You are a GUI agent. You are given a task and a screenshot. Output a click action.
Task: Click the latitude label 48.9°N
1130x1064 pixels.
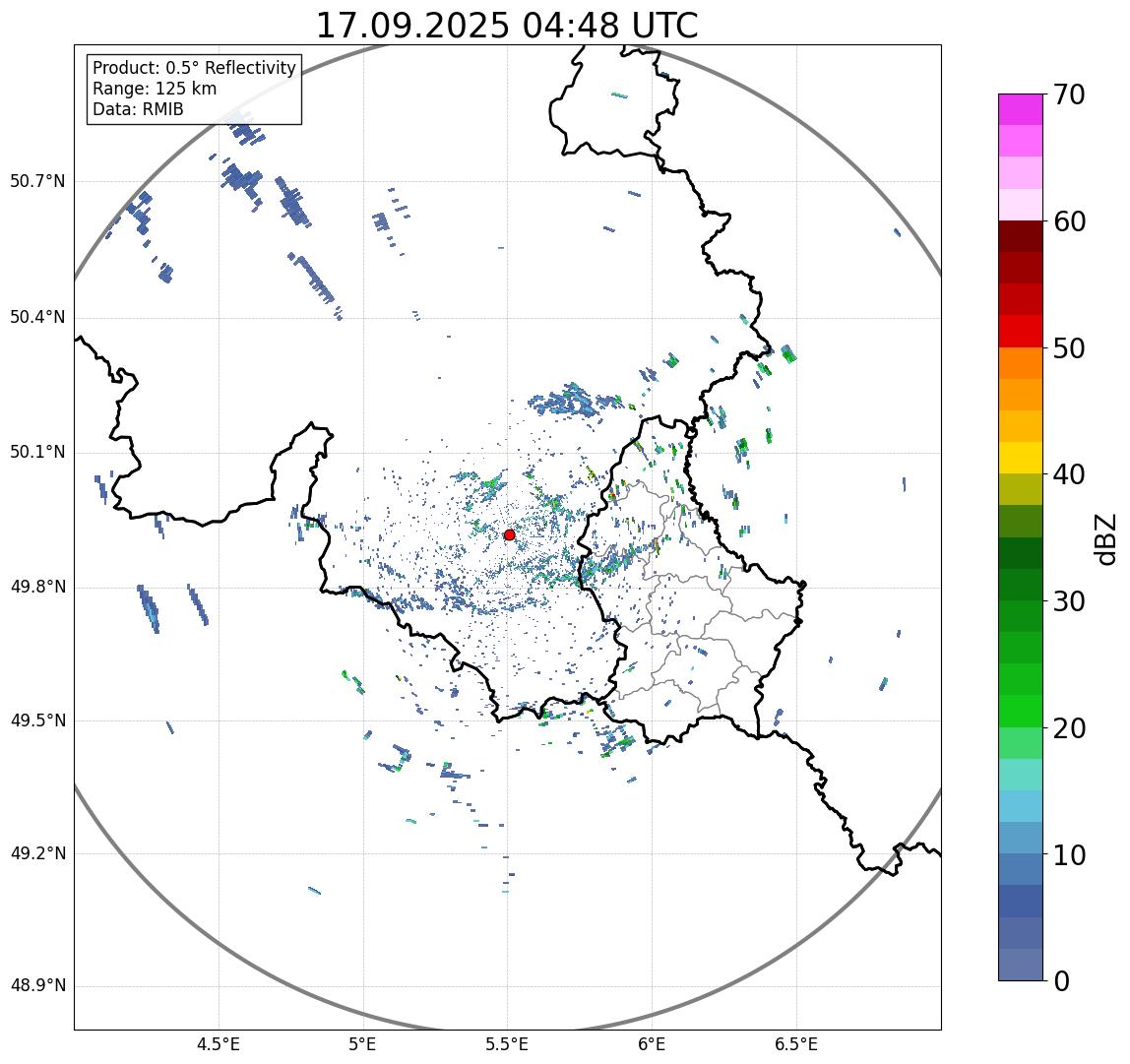[37, 985]
